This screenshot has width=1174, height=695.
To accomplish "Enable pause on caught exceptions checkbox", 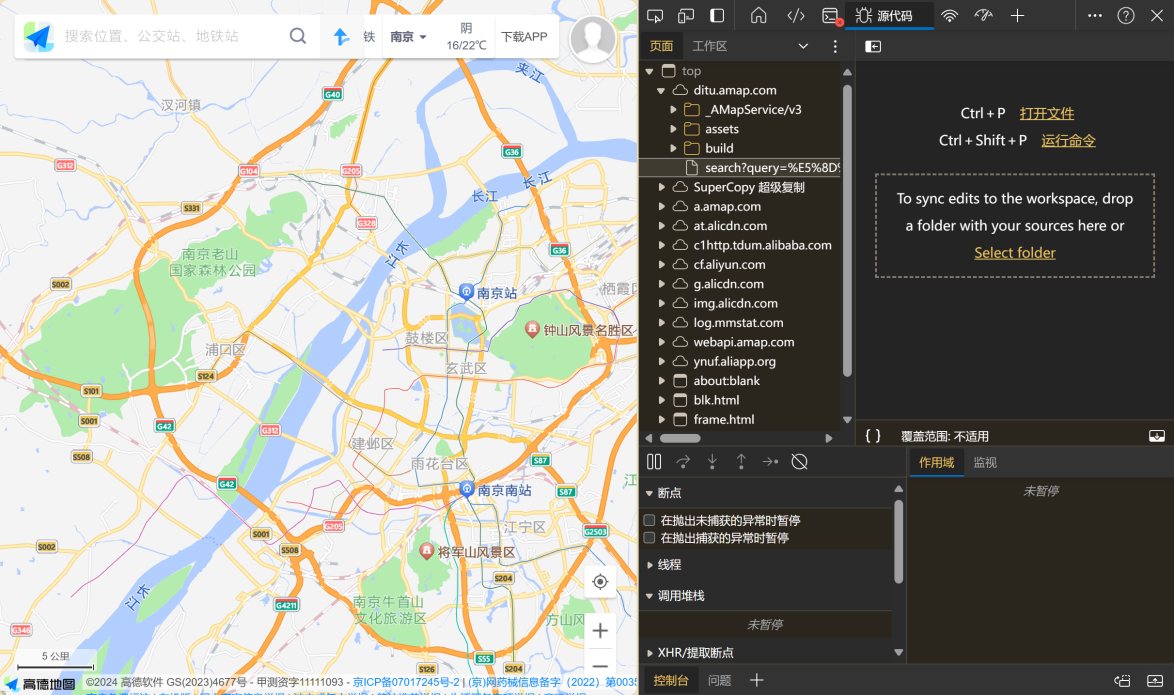I will [650, 538].
